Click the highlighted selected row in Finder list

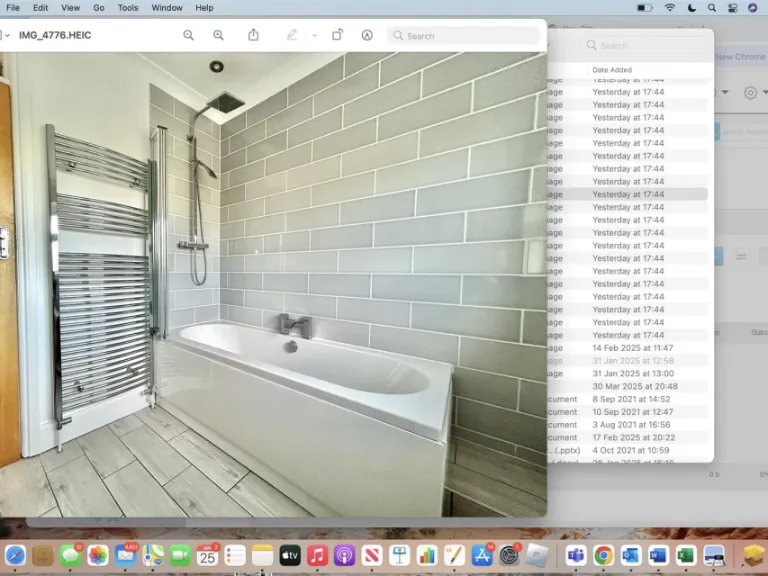627,194
